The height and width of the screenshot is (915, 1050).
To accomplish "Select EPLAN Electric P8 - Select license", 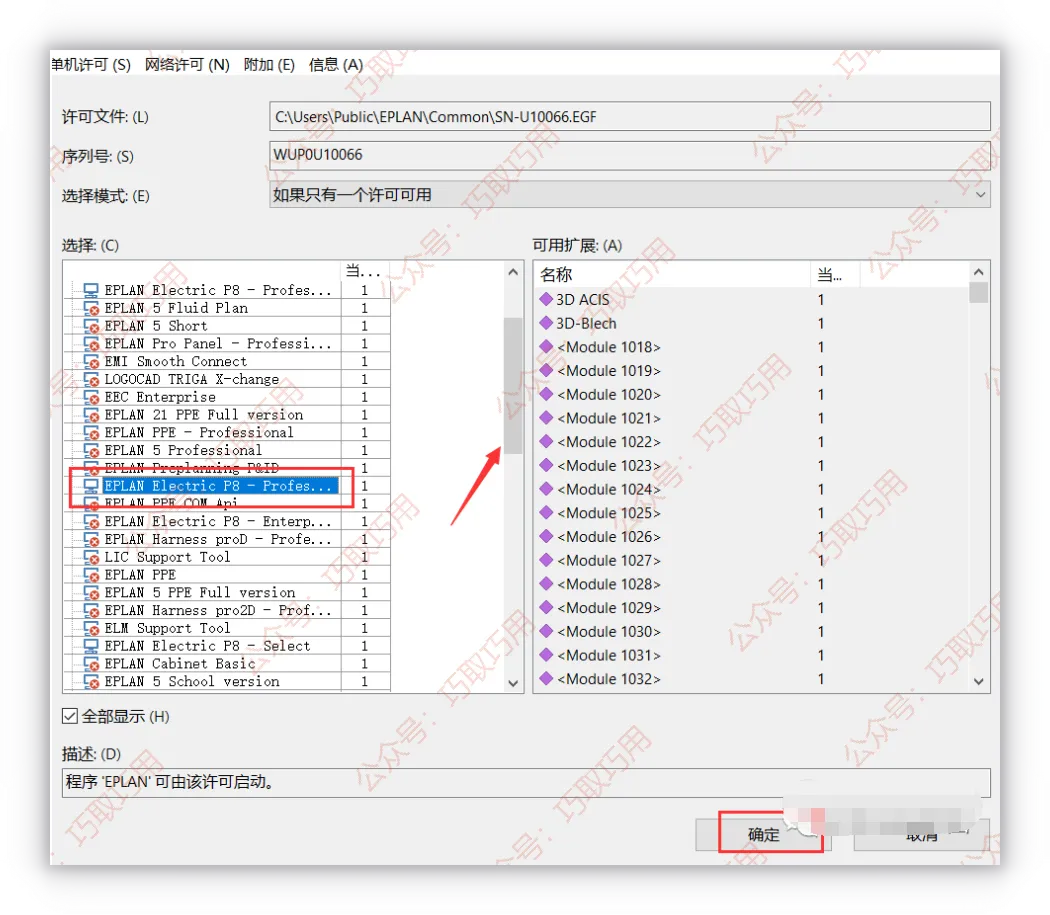I will tap(208, 646).
